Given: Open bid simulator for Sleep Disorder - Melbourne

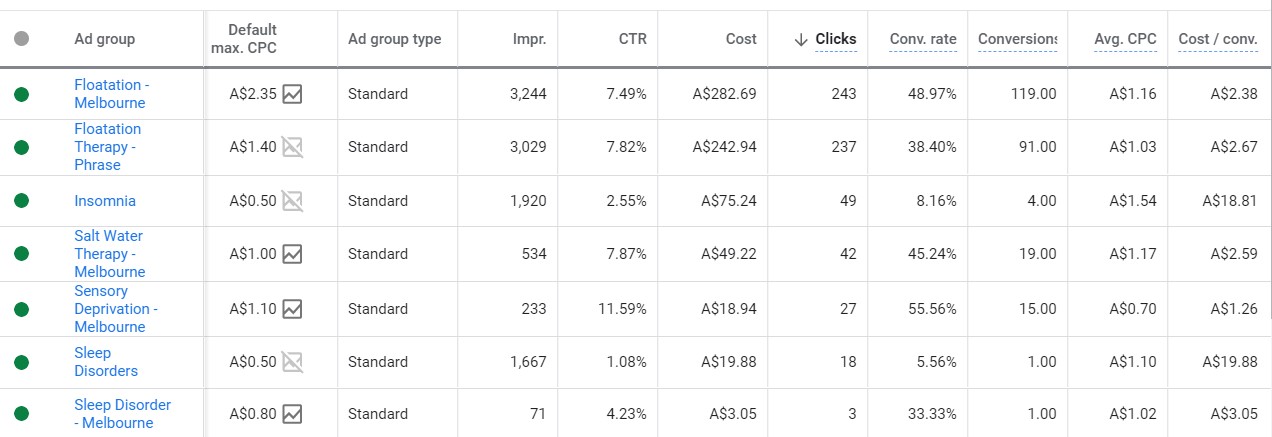Looking at the screenshot, I should tap(292, 414).
